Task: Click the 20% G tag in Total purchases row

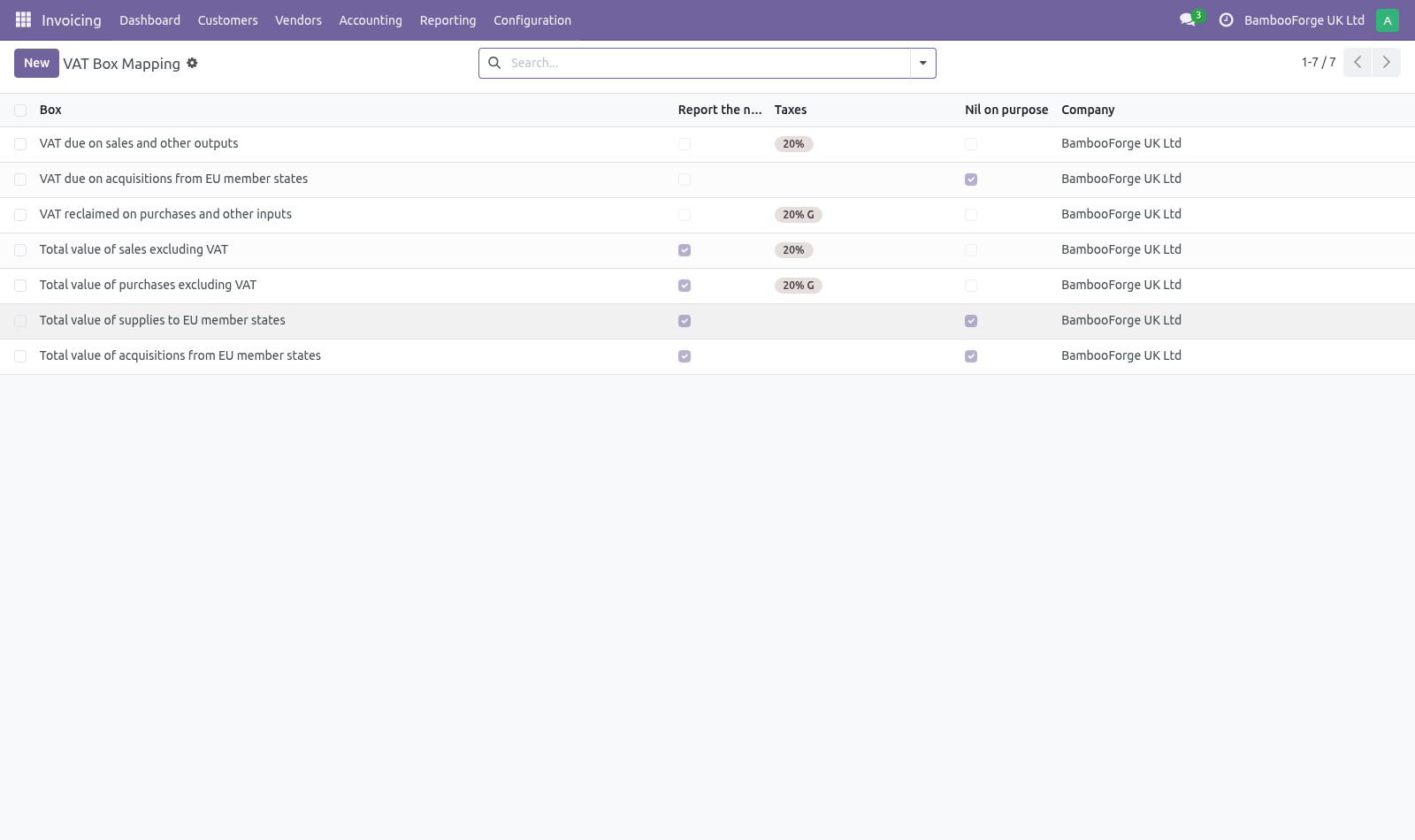Action: (x=798, y=286)
